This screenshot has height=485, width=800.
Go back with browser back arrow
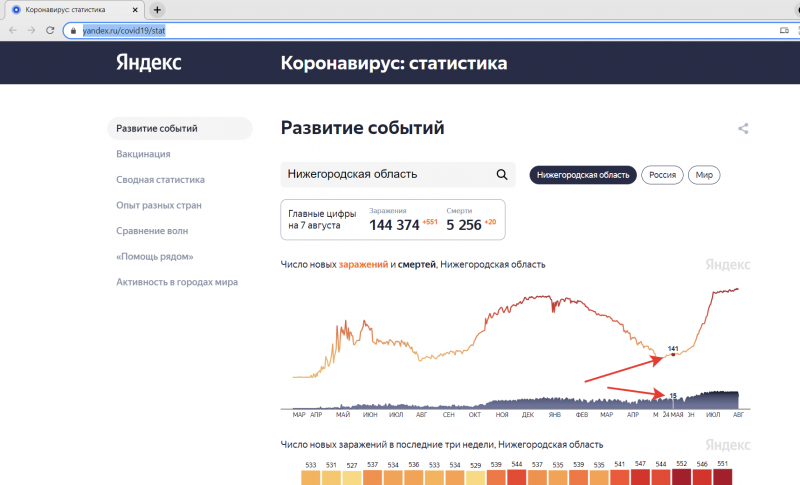(13, 31)
